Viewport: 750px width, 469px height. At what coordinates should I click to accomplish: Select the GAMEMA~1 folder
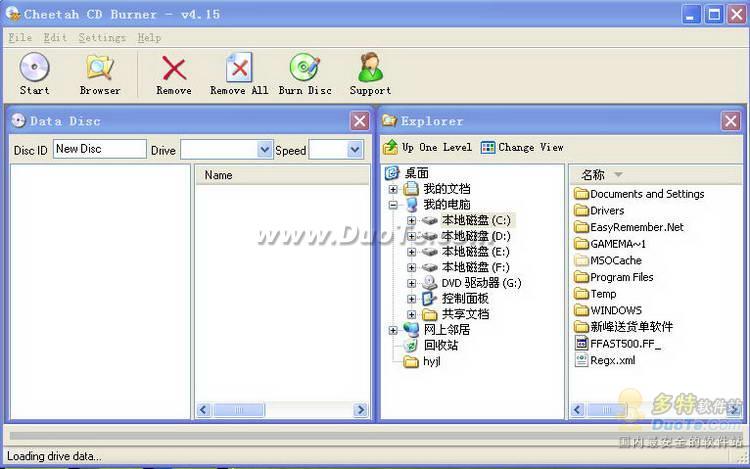(610, 244)
